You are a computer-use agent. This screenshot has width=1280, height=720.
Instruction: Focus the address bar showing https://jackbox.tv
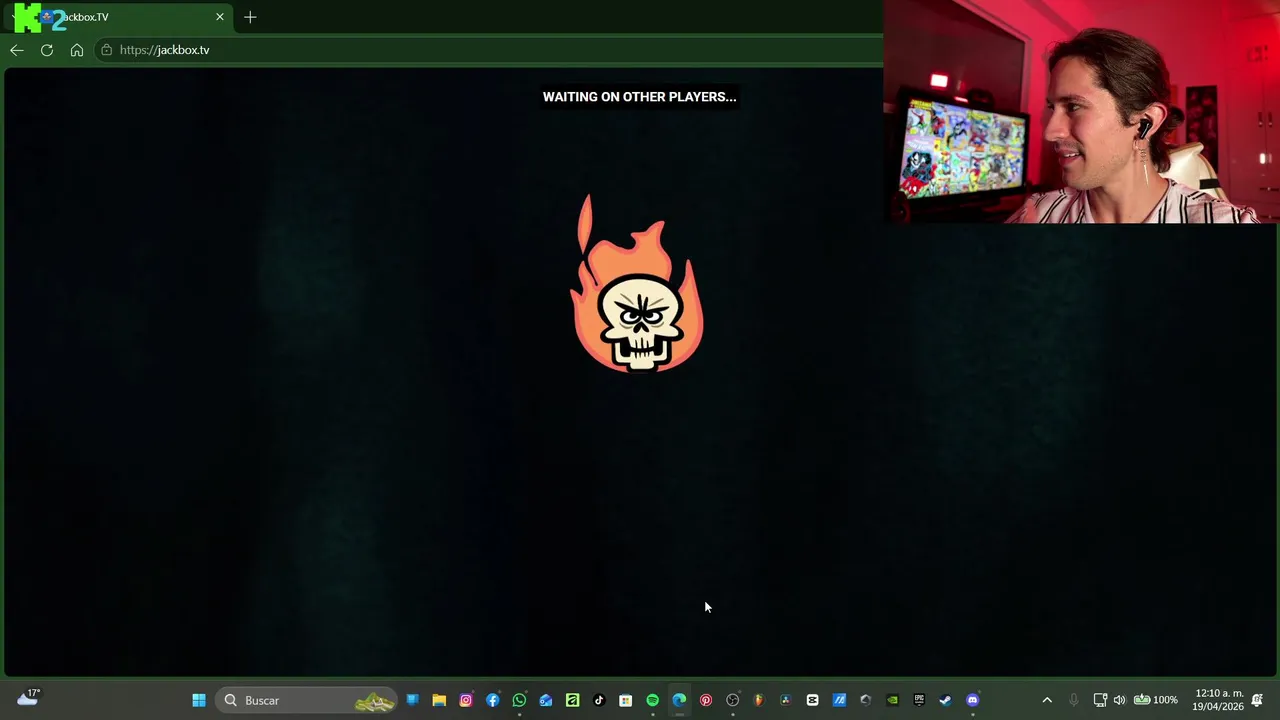[490, 50]
